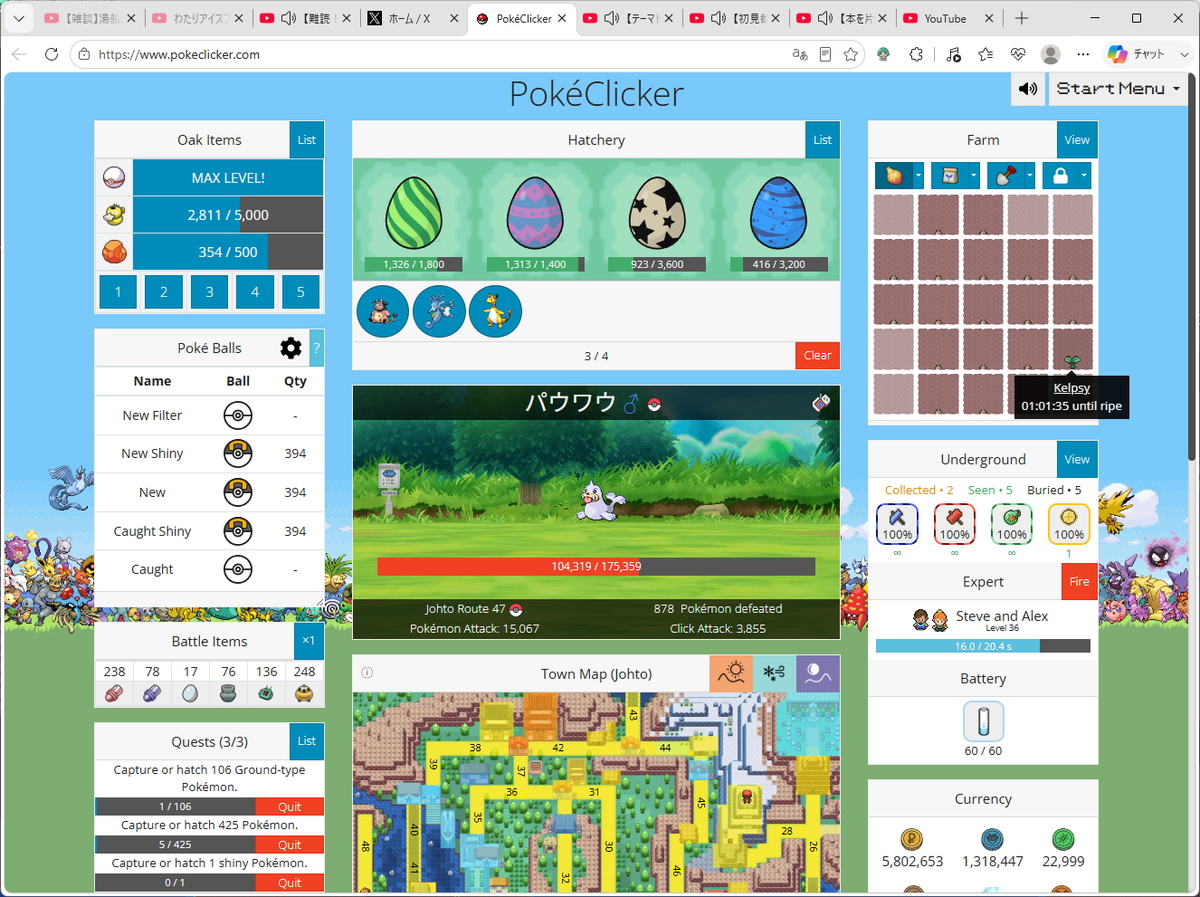Click the Pokédollar currency icon

(911, 839)
